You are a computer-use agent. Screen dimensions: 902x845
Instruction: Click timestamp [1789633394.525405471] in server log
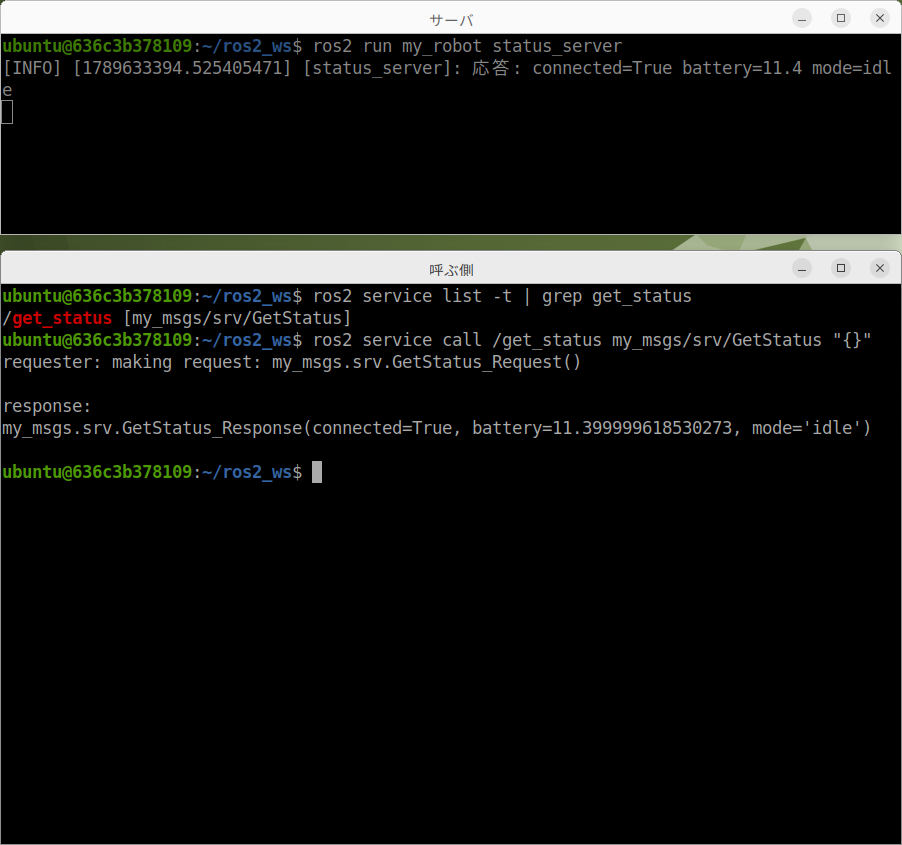coord(182,68)
